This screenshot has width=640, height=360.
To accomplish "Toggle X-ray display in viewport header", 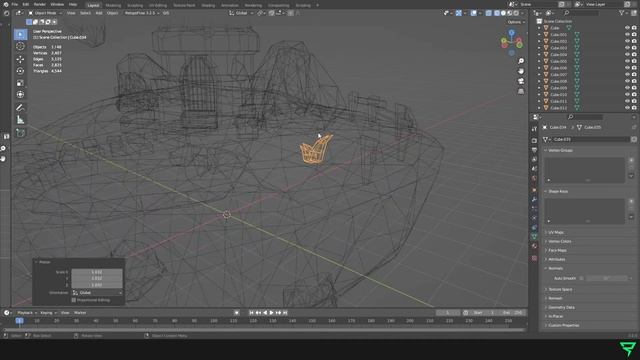I will click(x=489, y=13).
